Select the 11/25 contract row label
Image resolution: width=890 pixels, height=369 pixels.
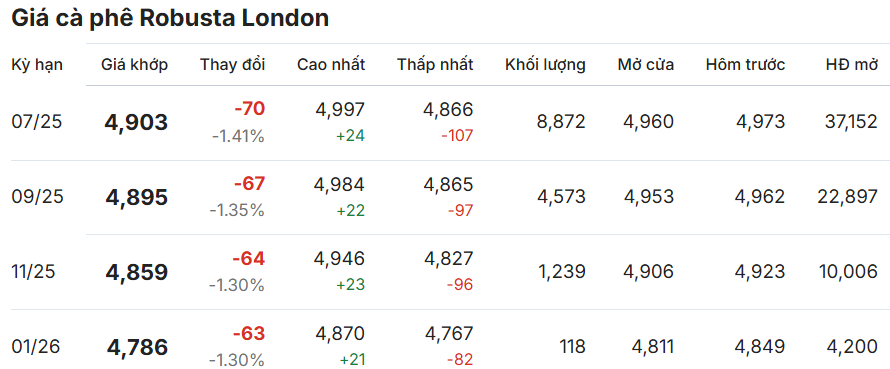[x=33, y=272]
